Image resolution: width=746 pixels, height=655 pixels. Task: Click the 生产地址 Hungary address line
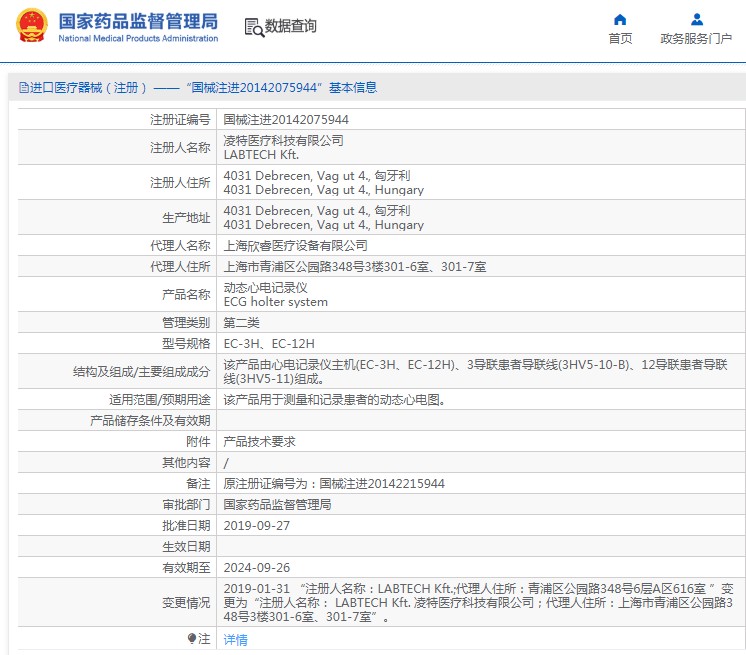point(324,225)
